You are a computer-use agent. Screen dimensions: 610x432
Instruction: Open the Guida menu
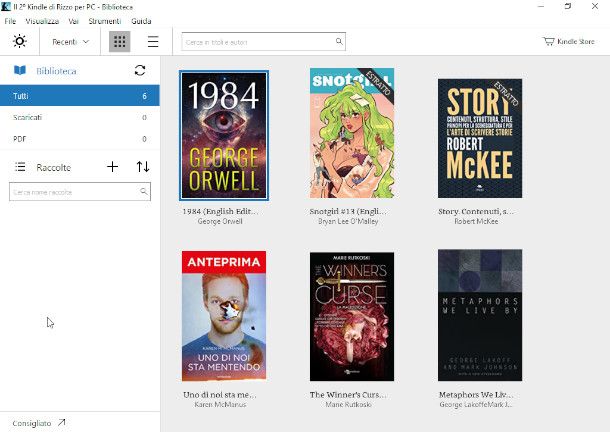[x=141, y=21]
